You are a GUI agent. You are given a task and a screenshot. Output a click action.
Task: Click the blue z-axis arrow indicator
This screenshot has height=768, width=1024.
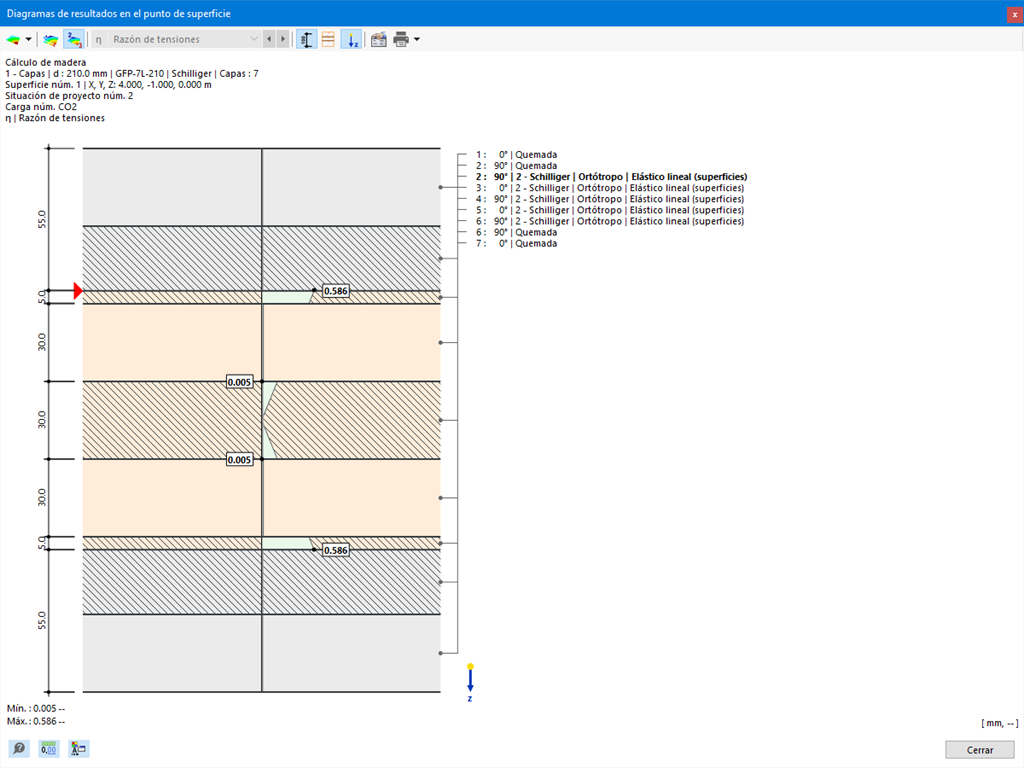[x=470, y=682]
